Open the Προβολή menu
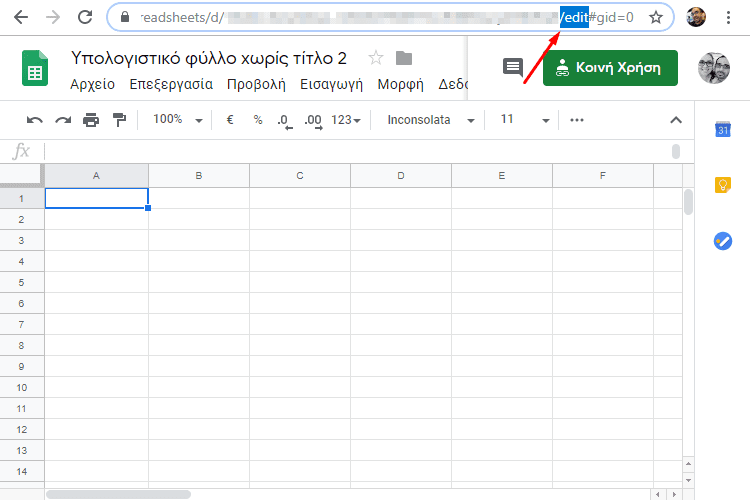 coord(256,85)
